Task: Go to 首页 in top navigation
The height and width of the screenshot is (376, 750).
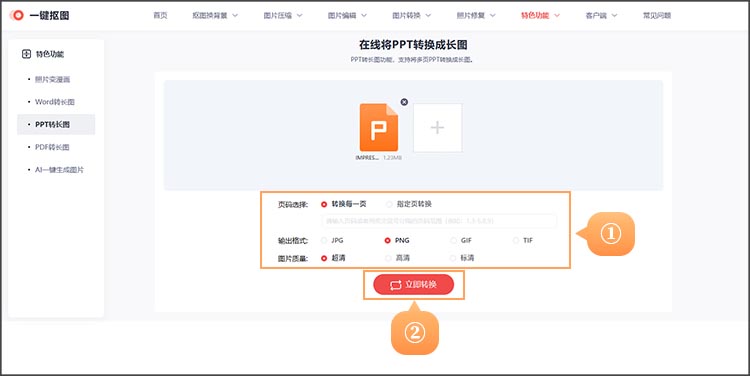Action: [x=160, y=16]
